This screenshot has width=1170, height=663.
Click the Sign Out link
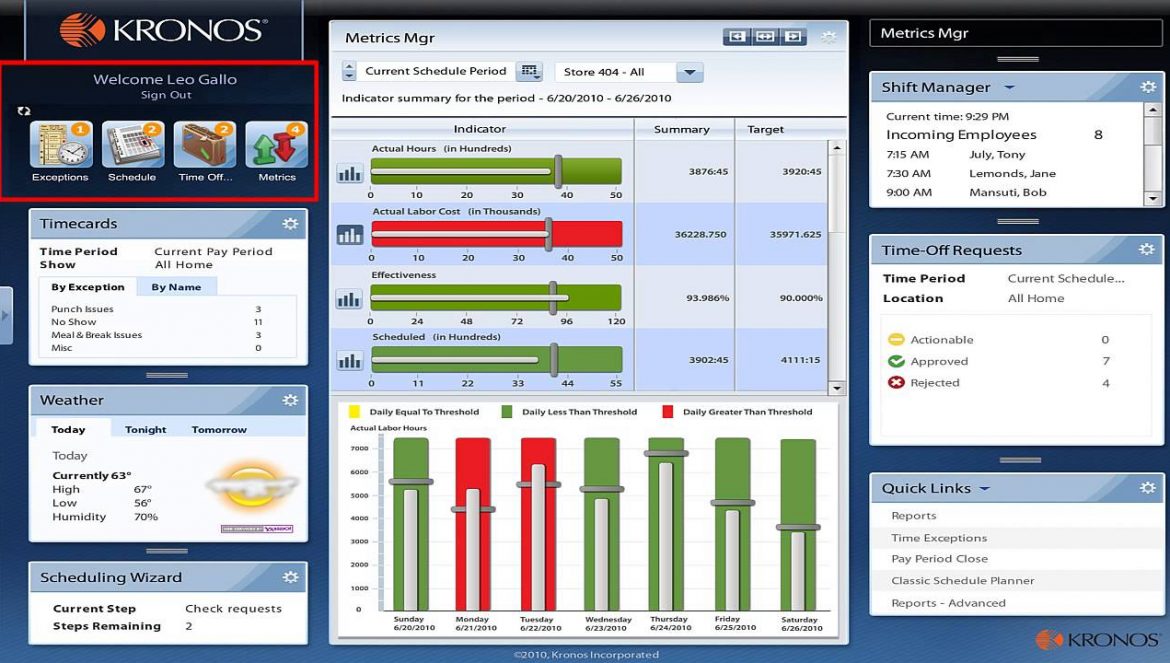[x=165, y=93]
